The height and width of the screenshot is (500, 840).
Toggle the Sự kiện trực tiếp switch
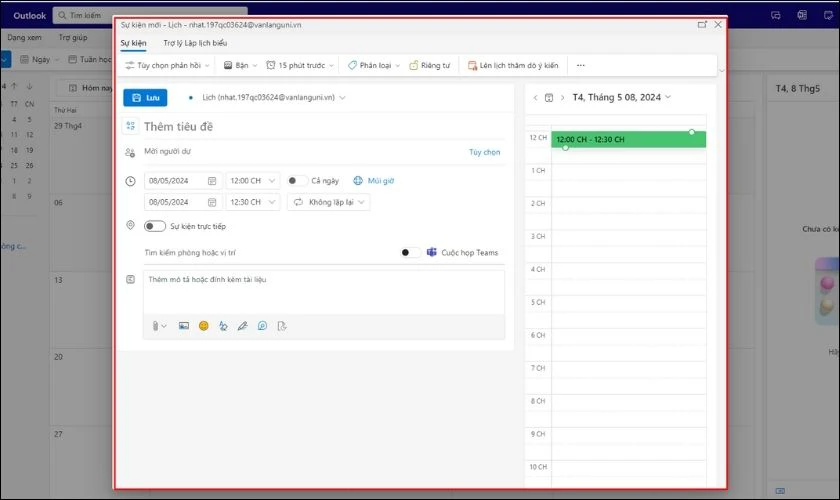pyautogui.click(x=155, y=226)
